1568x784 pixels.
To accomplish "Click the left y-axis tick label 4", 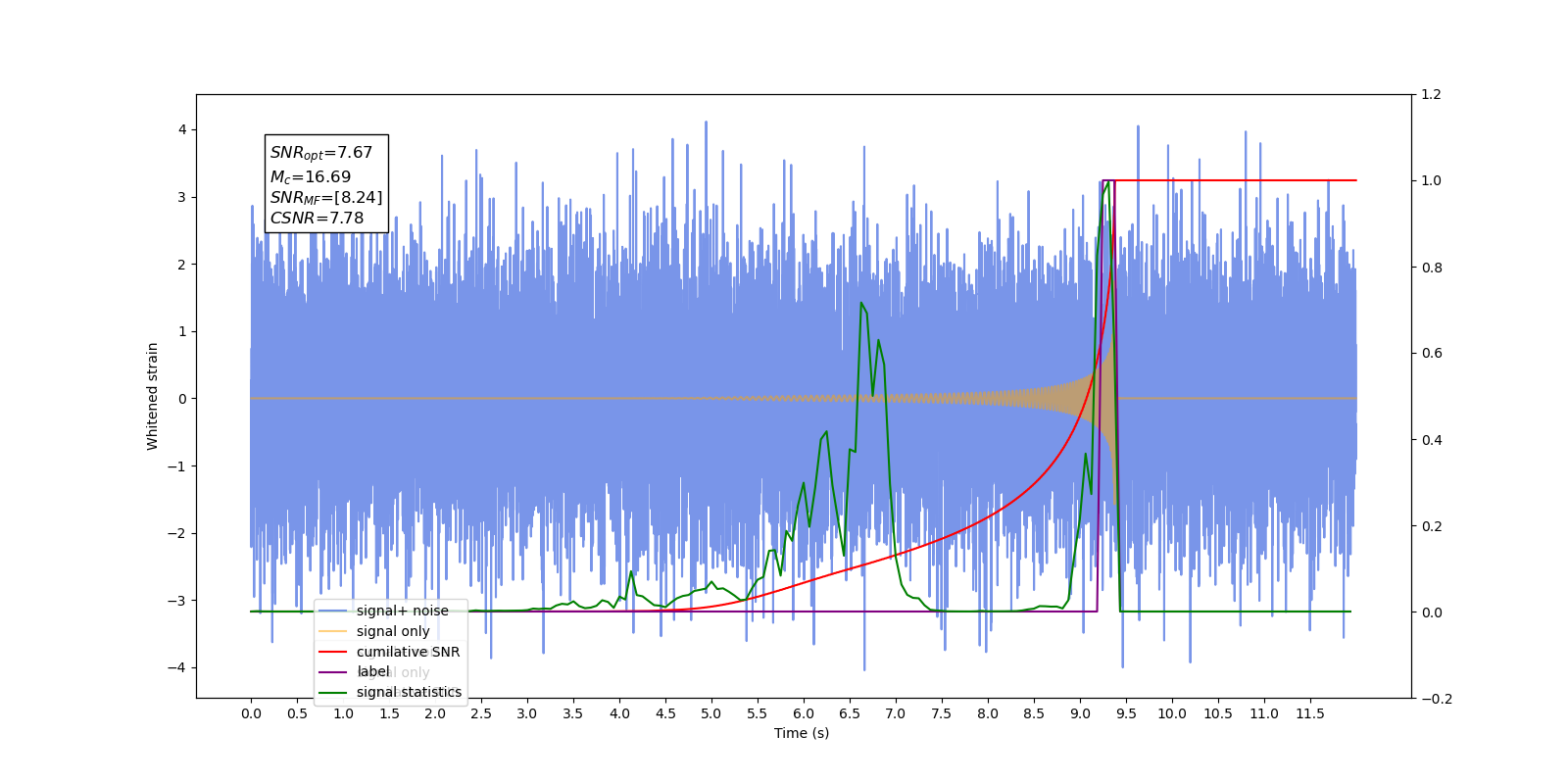I will pos(182,129).
